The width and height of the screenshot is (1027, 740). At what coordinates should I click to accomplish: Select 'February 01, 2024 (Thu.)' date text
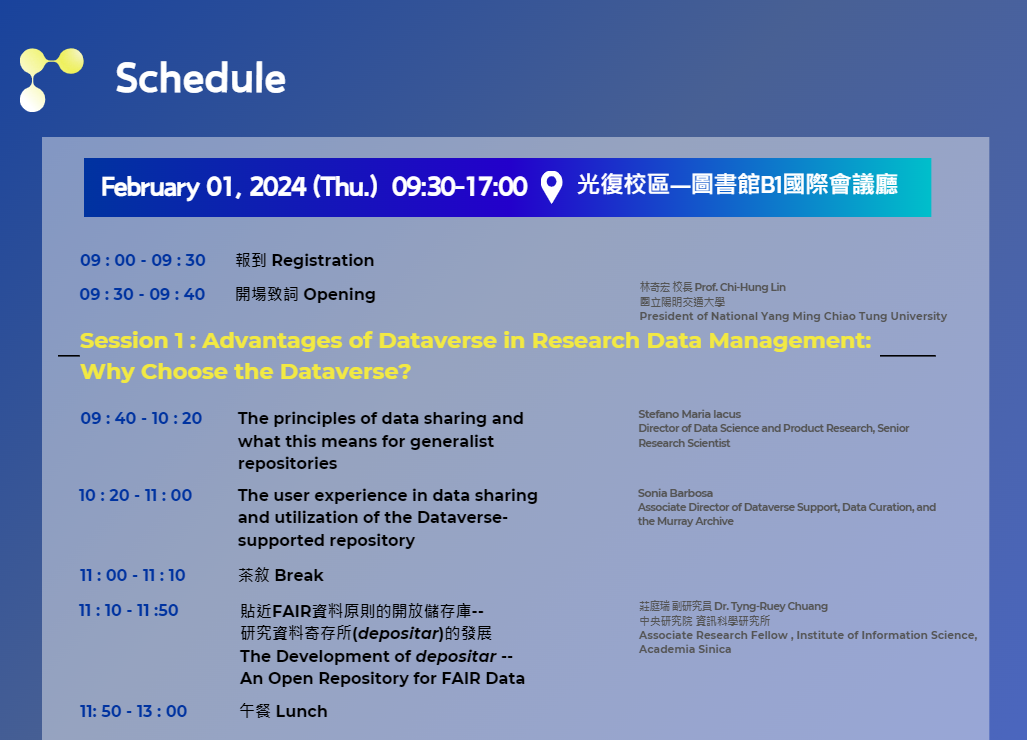[x=240, y=187]
